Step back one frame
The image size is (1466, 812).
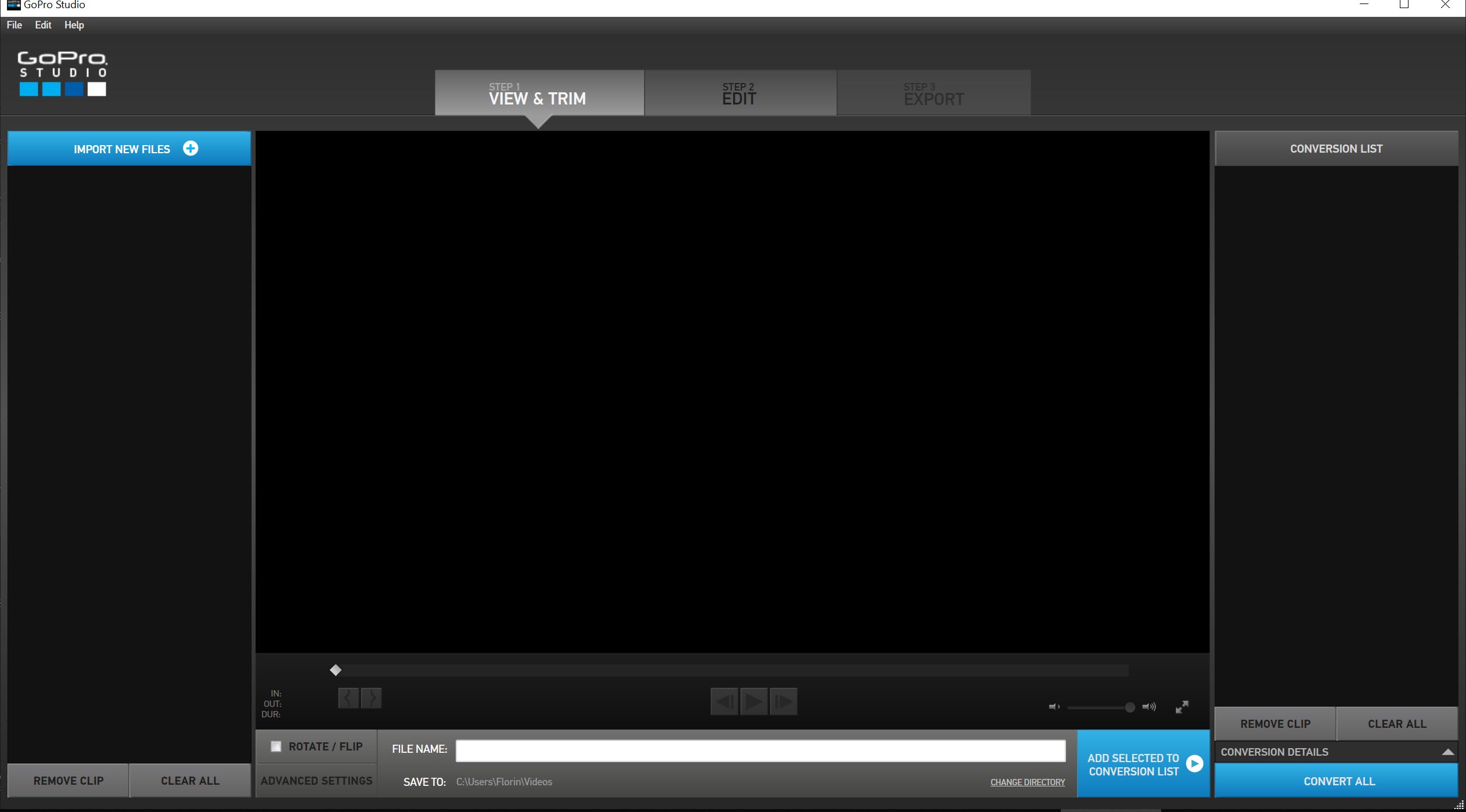(724, 702)
